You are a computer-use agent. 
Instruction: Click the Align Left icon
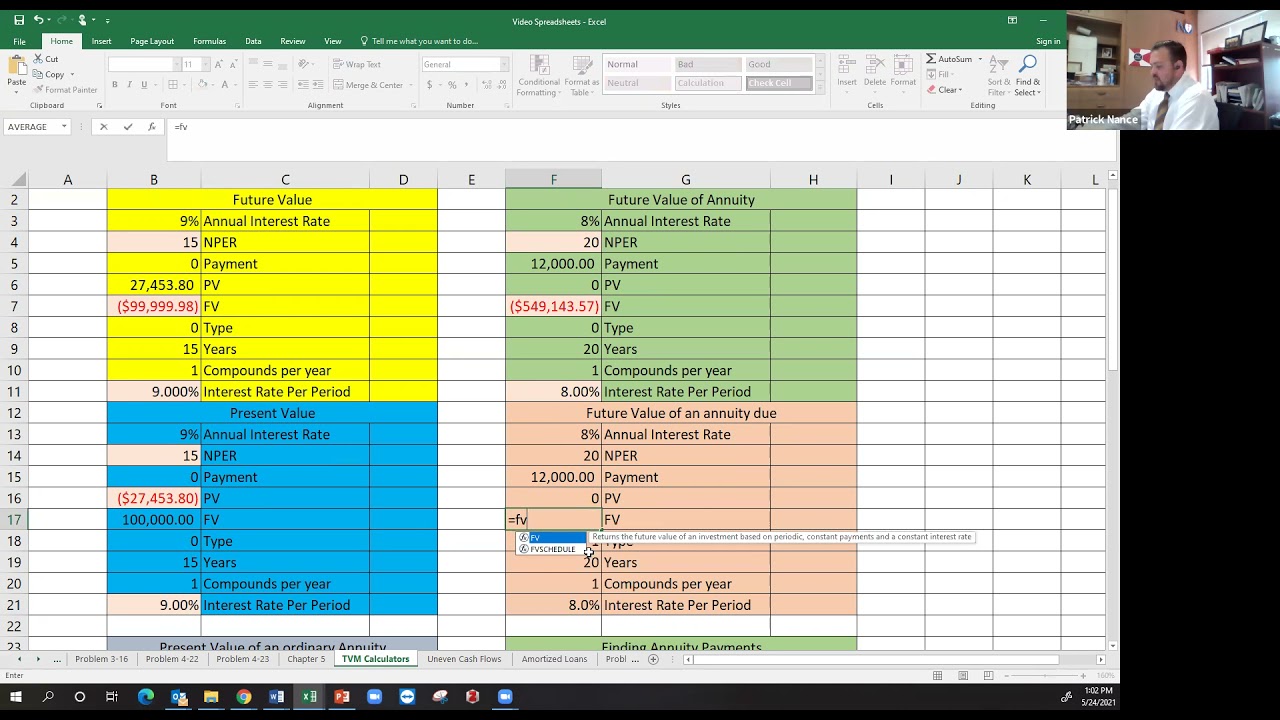click(x=253, y=85)
